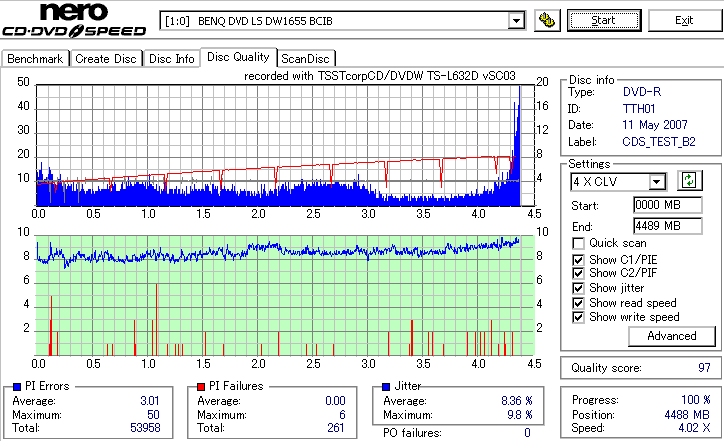Click the date 11 May 2007

(655, 125)
